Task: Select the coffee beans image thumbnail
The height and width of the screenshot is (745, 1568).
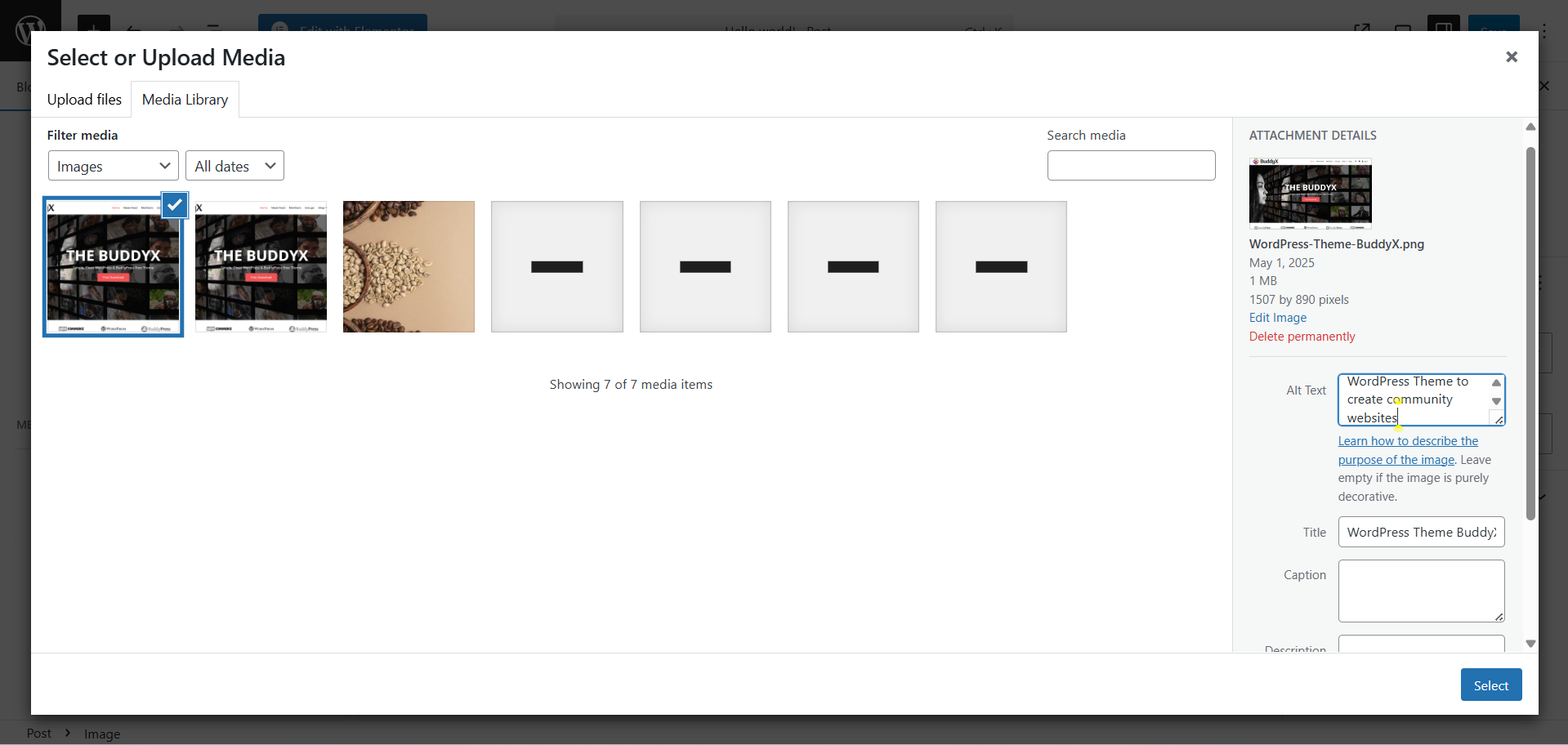Action: (x=409, y=266)
